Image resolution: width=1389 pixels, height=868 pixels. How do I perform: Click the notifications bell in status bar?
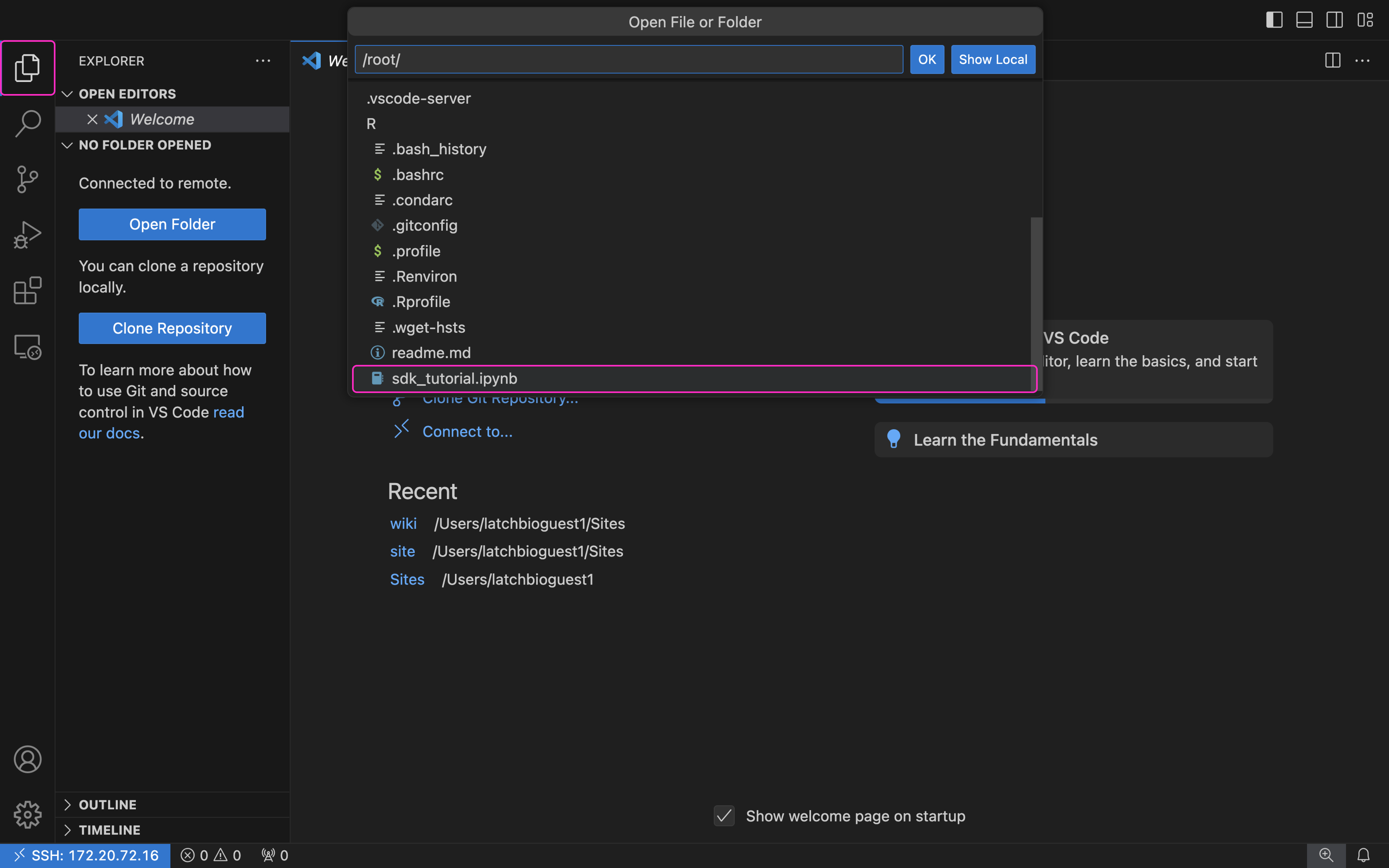click(1363, 855)
